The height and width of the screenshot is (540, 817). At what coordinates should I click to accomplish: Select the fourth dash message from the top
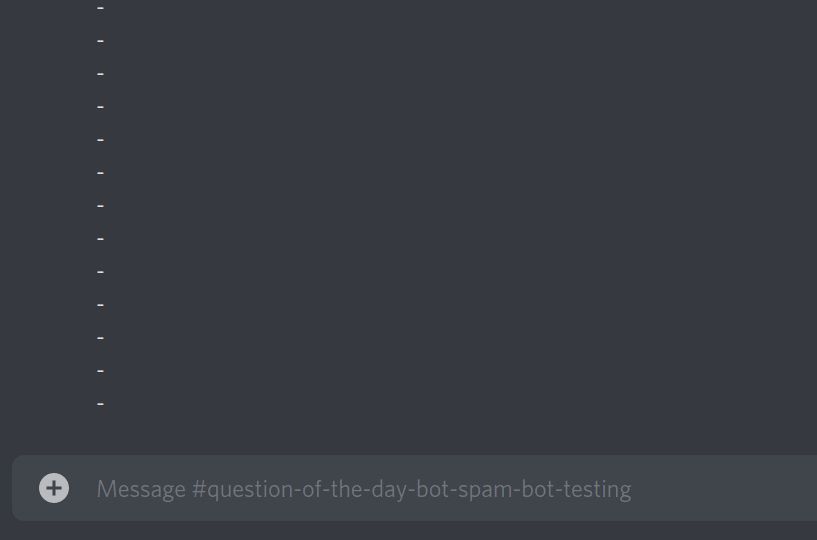pyautogui.click(x=101, y=107)
